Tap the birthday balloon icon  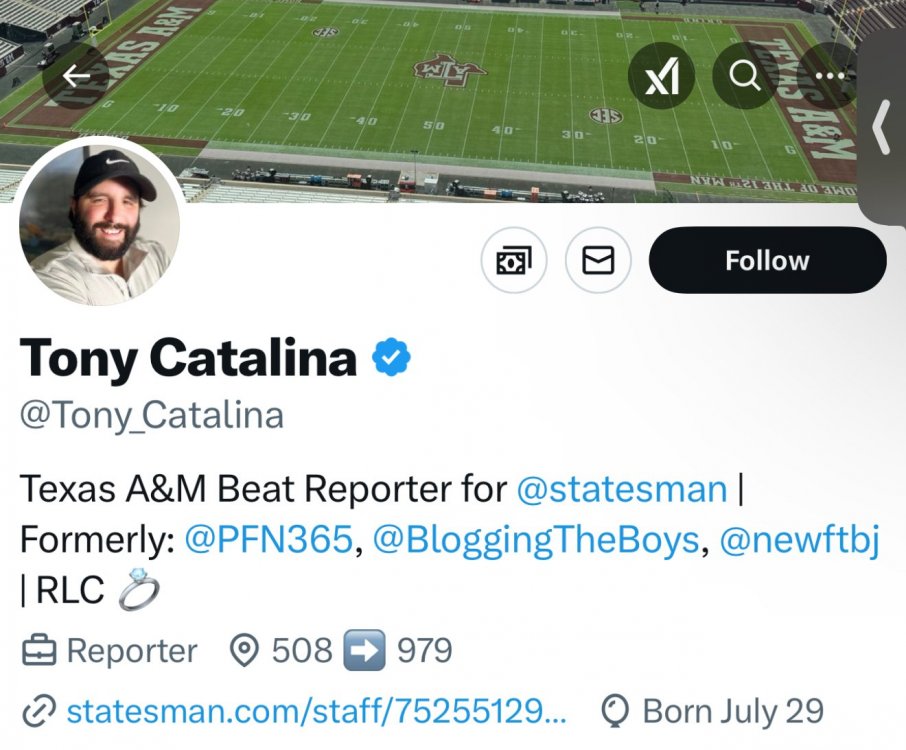[x=615, y=712]
